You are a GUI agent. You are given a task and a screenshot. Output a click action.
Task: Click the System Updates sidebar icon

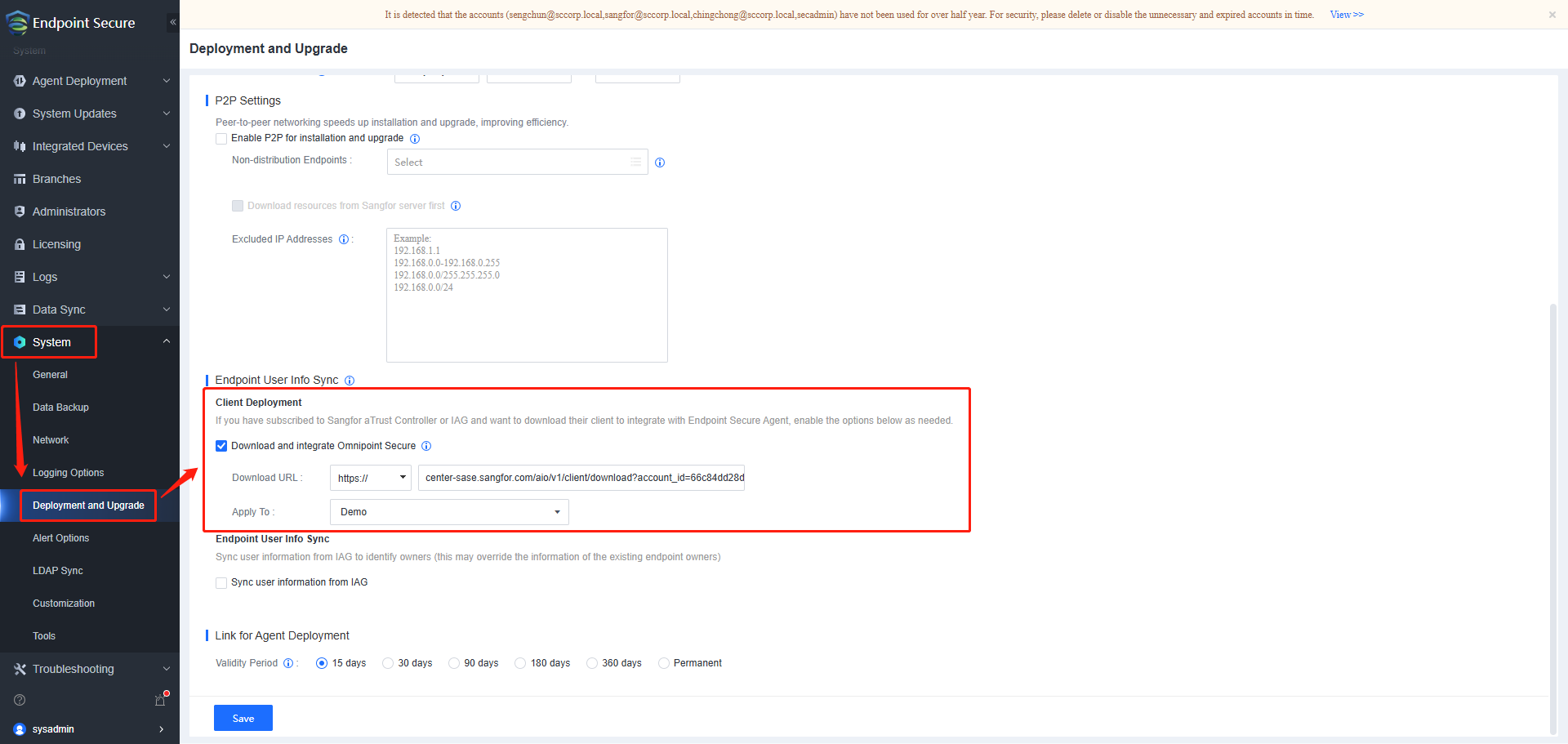[x=20, y=114]
